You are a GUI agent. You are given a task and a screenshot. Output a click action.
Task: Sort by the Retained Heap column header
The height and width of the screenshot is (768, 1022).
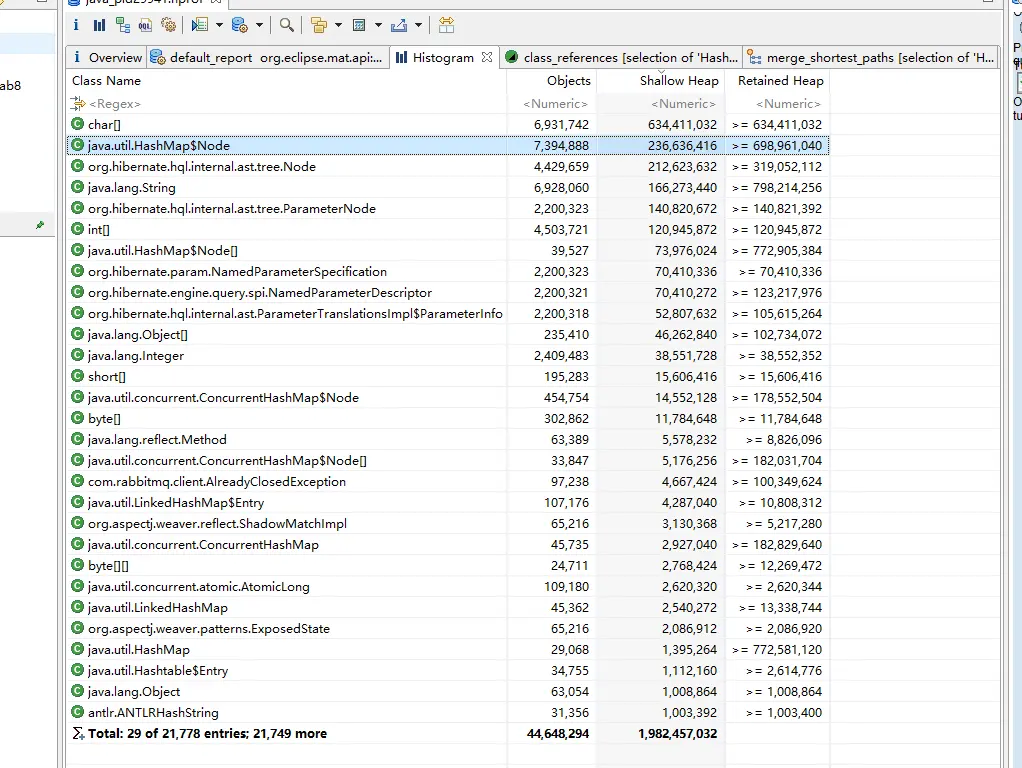point(780,81)
